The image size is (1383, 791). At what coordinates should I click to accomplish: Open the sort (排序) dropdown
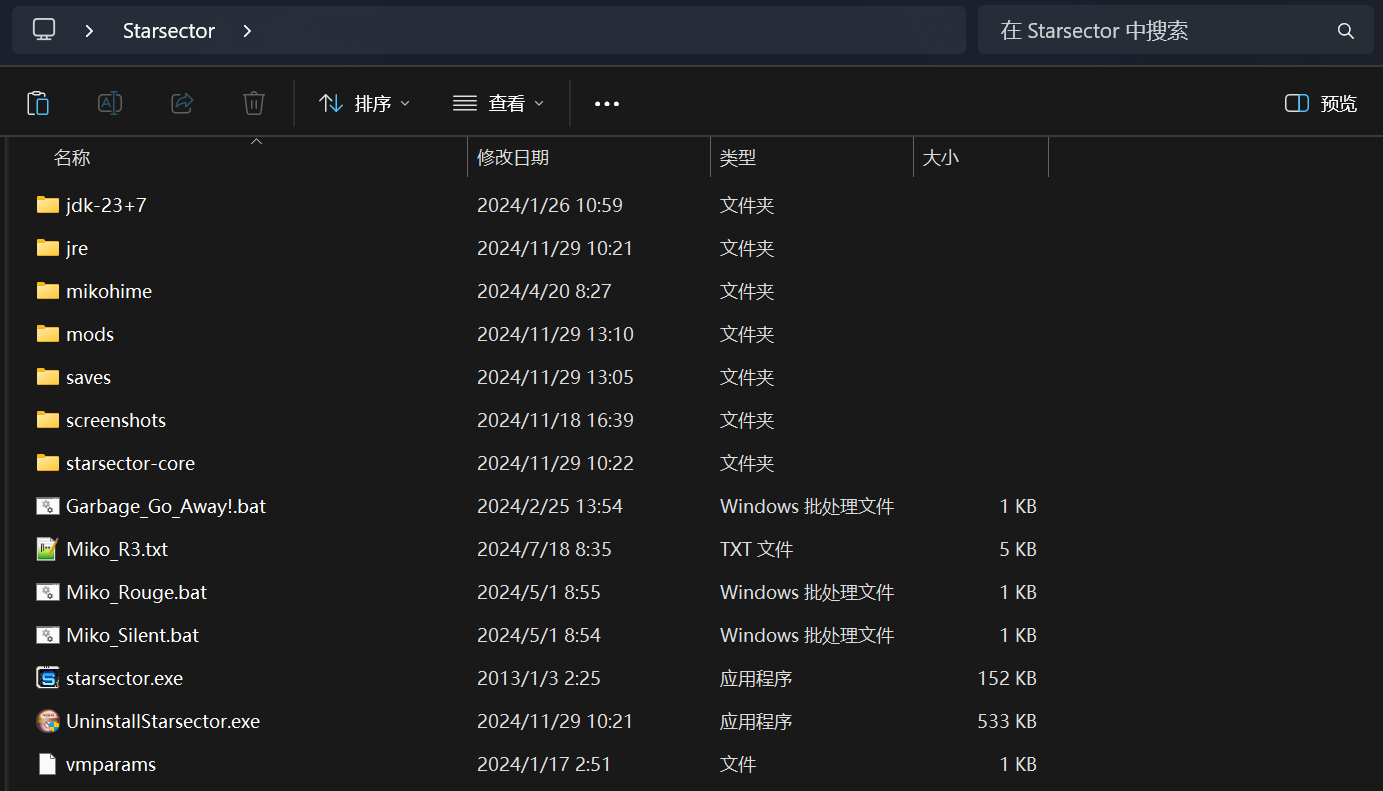pyautogui.click(x=364, y=103)
